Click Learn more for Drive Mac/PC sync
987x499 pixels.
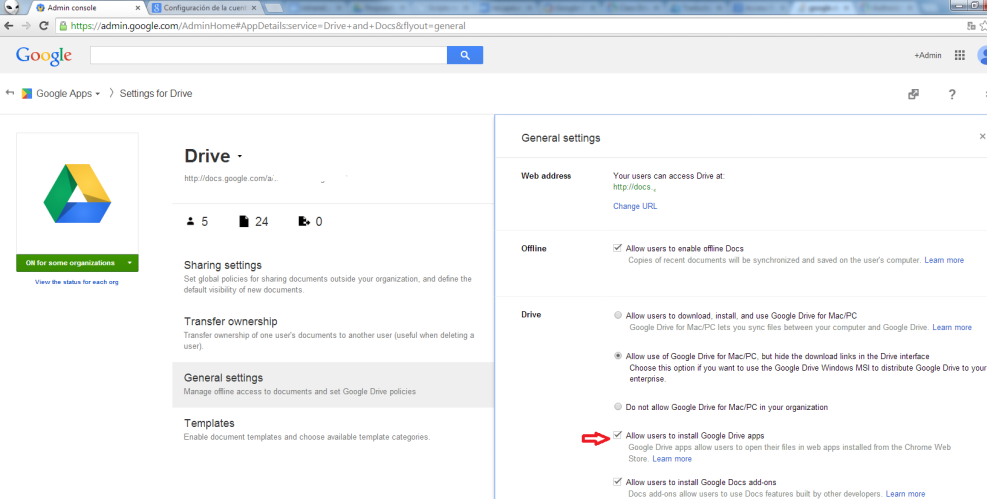pyautogui.click(x=951, y=327)
